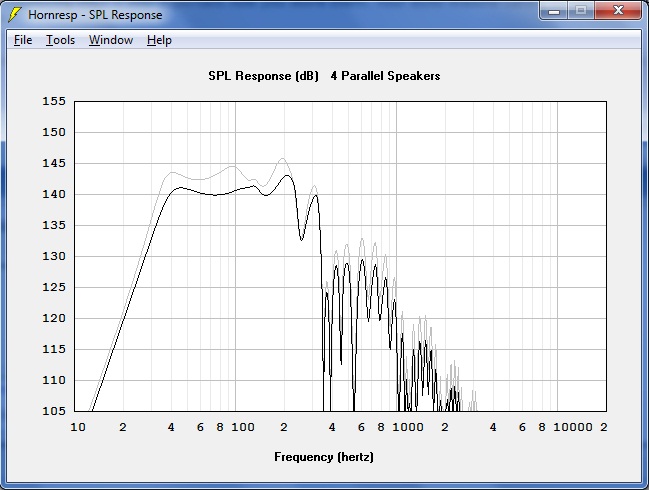Click the 130 value on the dB axis

click(x=54, y=256)
